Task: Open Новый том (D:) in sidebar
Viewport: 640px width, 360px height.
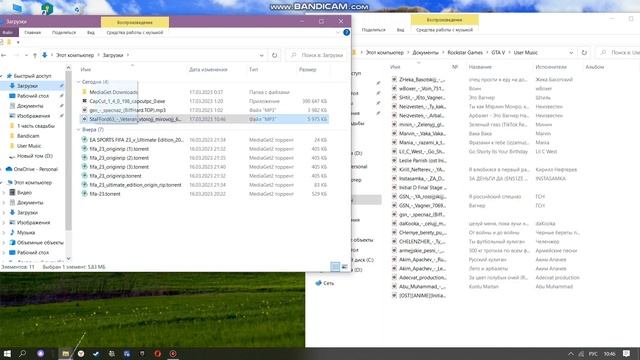Action: click(34, 156)
